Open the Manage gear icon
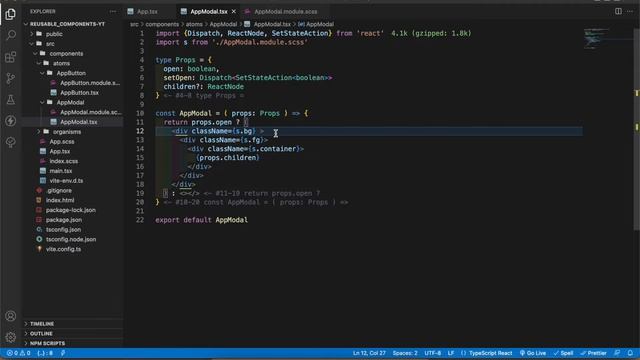640x360 pixels. pos(11,337)
